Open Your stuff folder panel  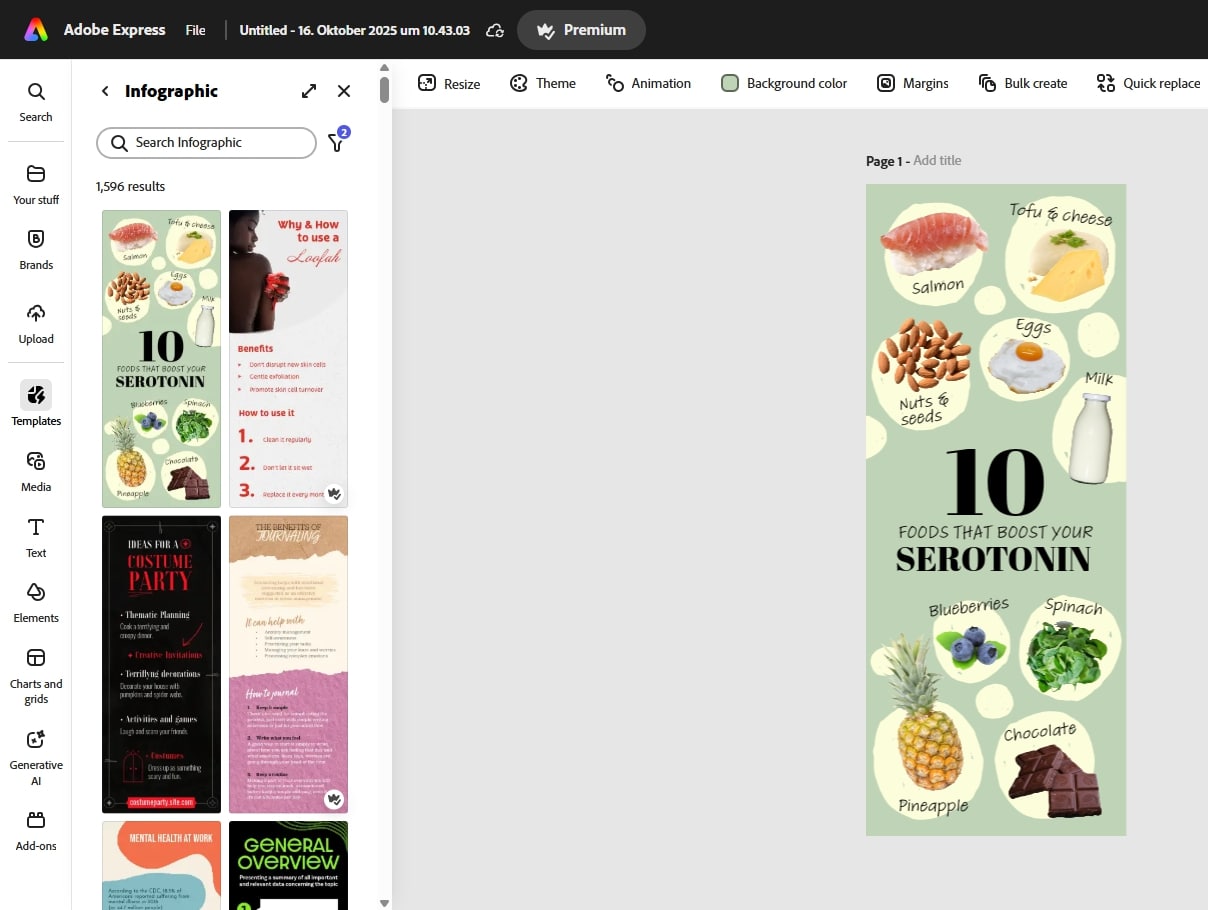pyautogui.click(x=36, y=184)
